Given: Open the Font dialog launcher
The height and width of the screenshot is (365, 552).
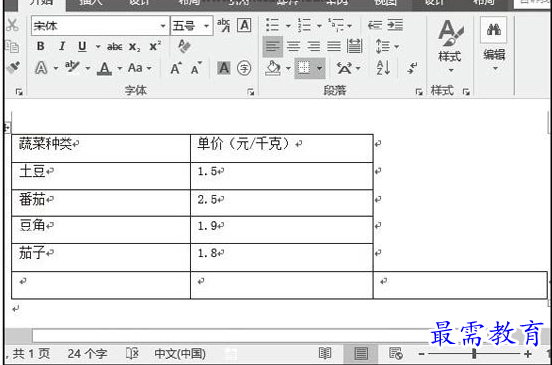Looking at the screenshot, I should click(x=251, y=92).
